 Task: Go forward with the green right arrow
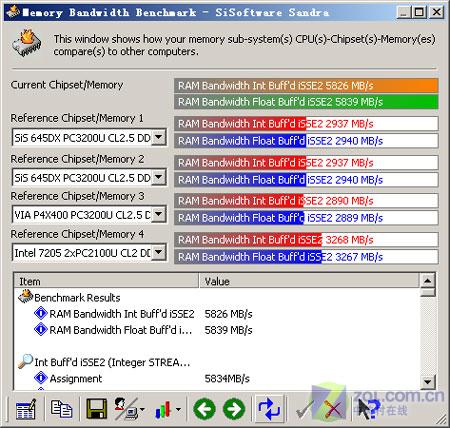tap(234, 409)
